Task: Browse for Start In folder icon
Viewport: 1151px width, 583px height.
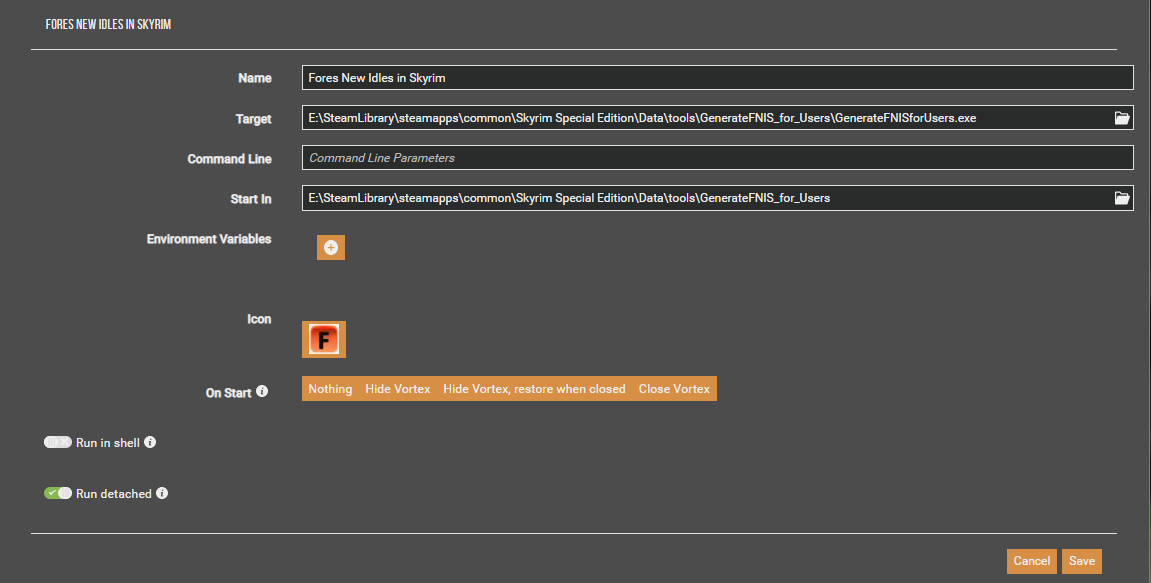Action: [1122, 198]
